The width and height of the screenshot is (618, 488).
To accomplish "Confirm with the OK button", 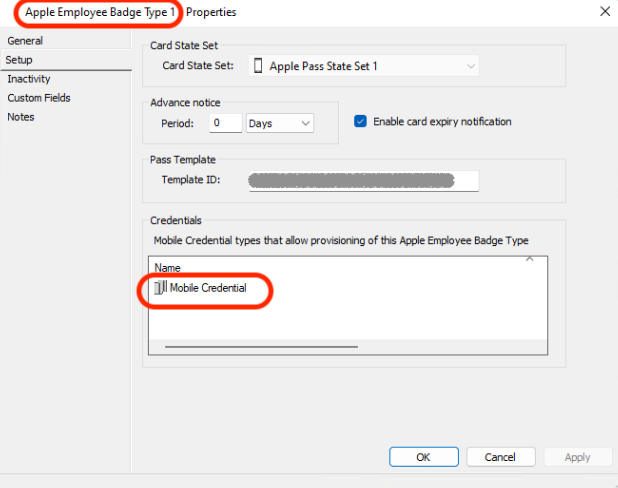I will [424, 457].
